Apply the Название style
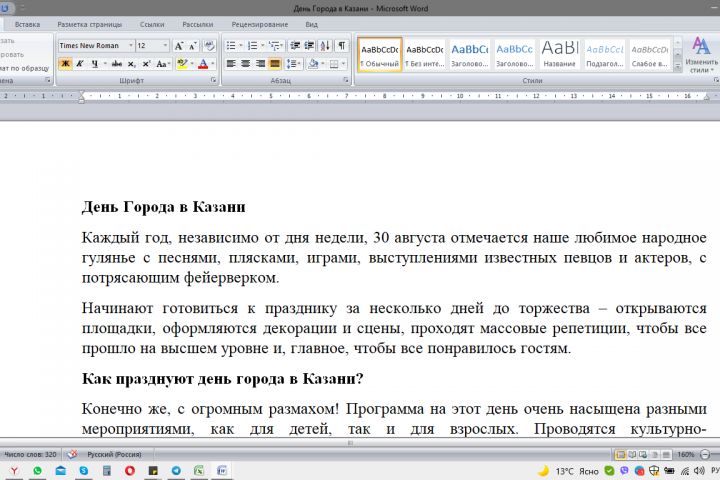The width and height of the screenshot is (720, 480). click(560, 55)
